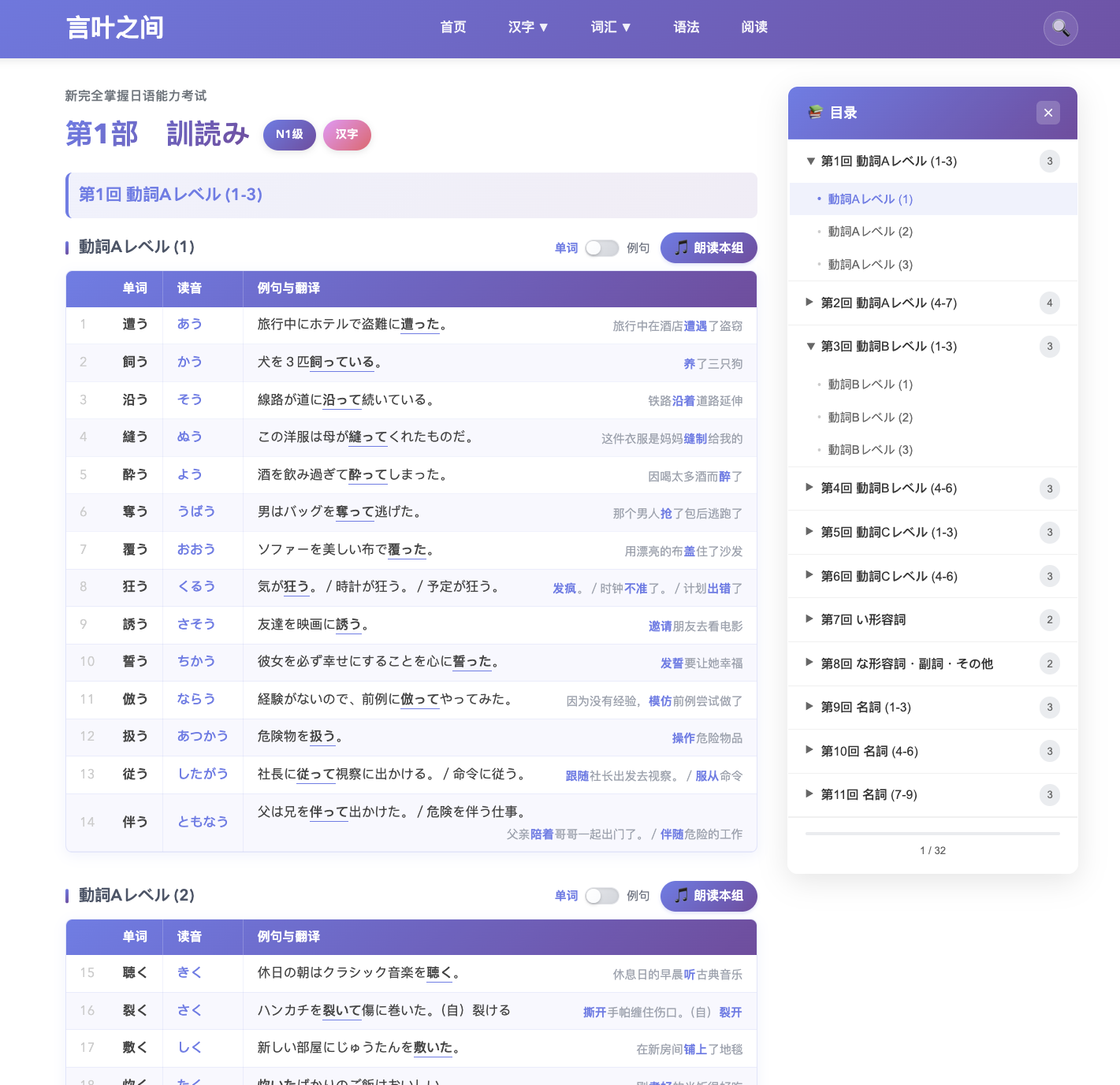Toggle 单词/例句 switch for 動詞Aレベル (1)
Image resolution: width=1120 pixels, height=1085 pixels.
(x=601, y=248)
